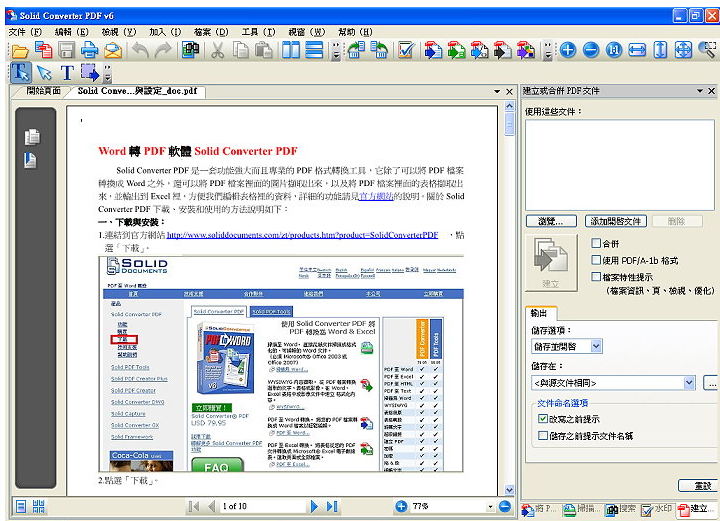Expand the selection tools toolbar overflow
The image size is (720, 521).
(x=107, y=73)
